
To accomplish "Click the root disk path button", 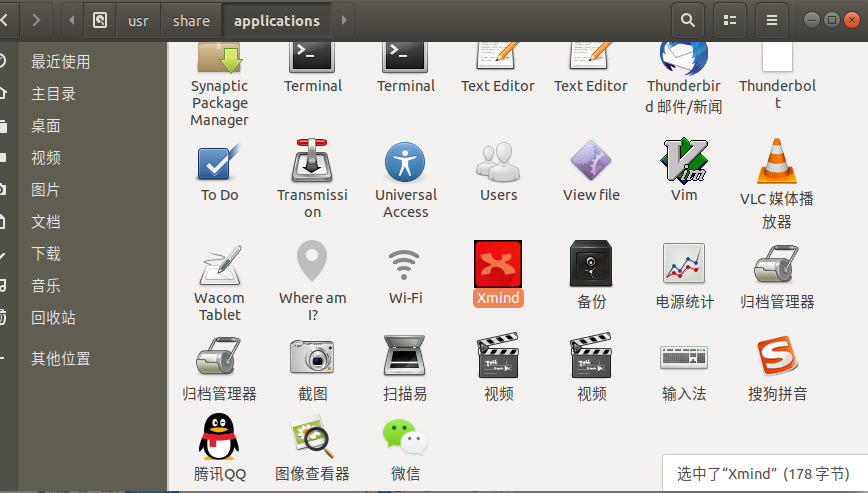I will (x=100, y=21).
